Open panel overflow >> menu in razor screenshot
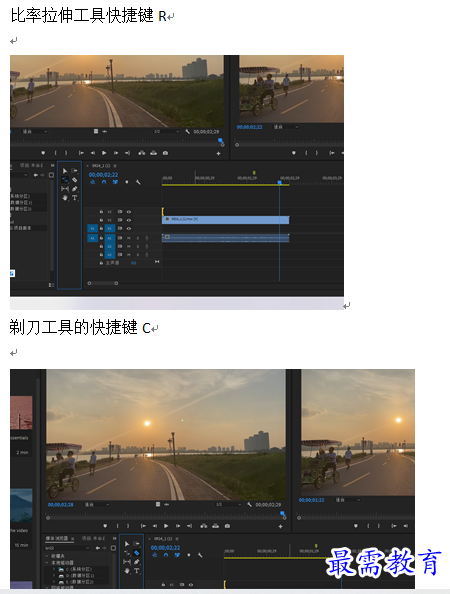 [x=114, y=538]
